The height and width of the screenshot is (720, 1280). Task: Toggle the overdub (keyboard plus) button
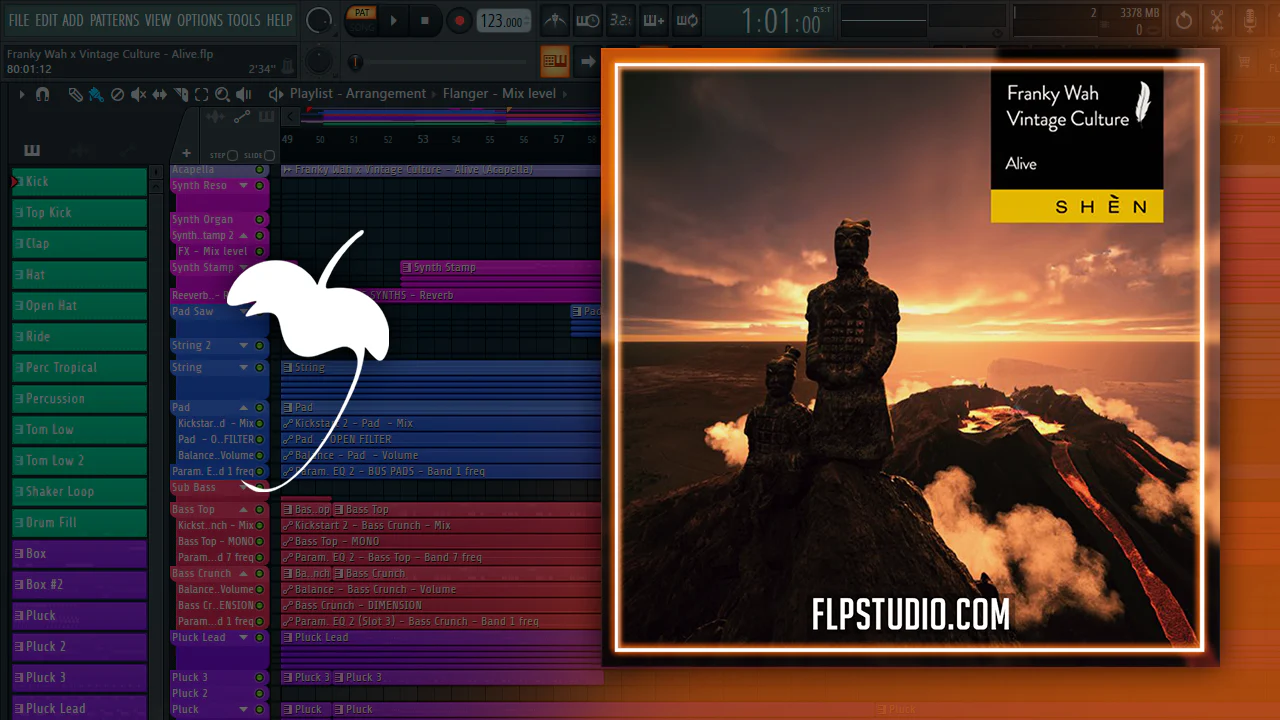[654, 20]
